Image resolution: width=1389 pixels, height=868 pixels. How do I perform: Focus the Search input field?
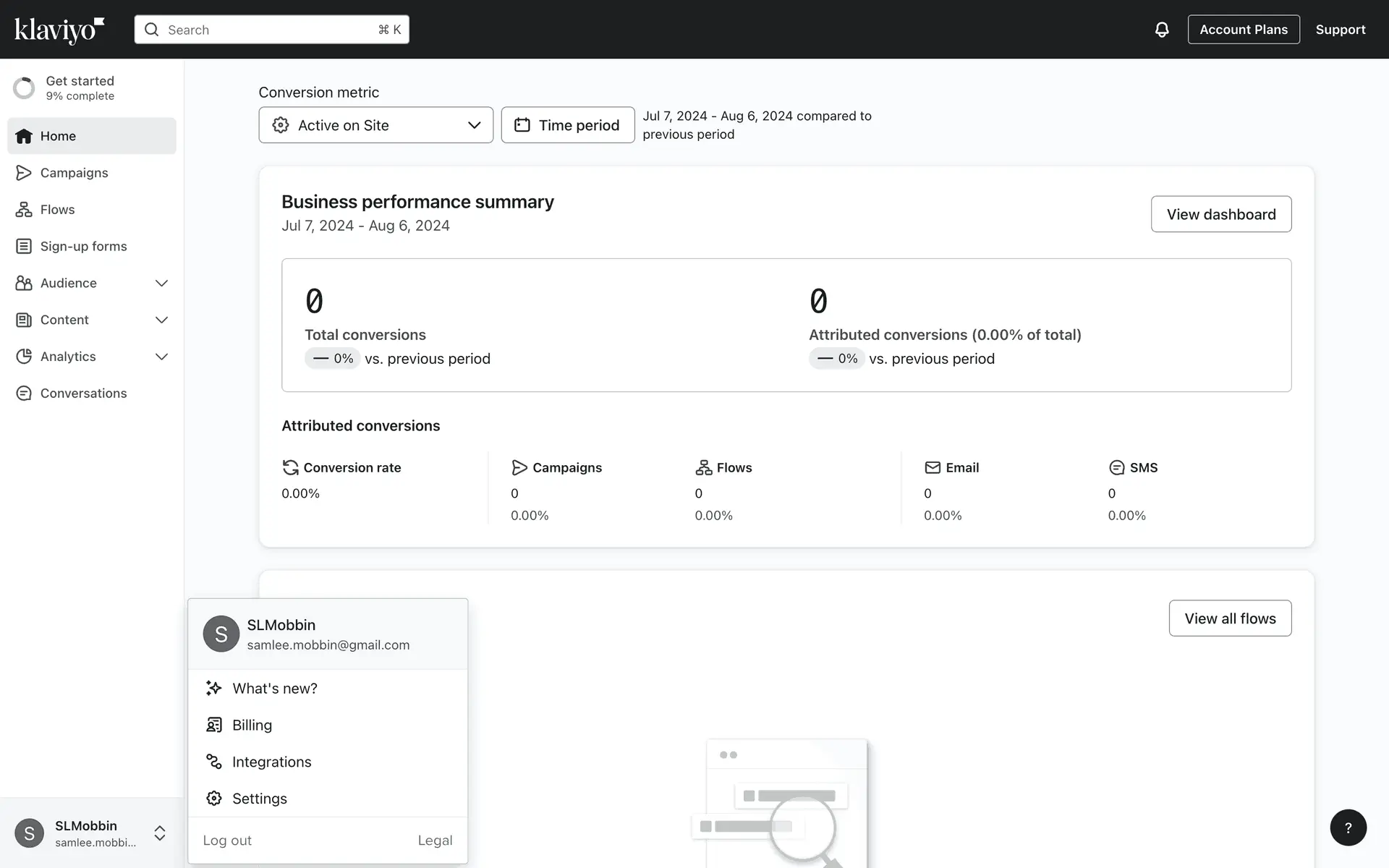coord(271,30)
